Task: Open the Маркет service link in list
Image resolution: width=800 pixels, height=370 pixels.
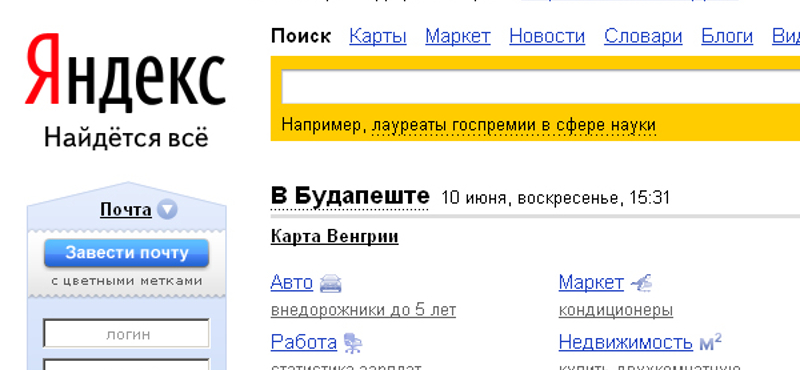Action: click(591, 282)
